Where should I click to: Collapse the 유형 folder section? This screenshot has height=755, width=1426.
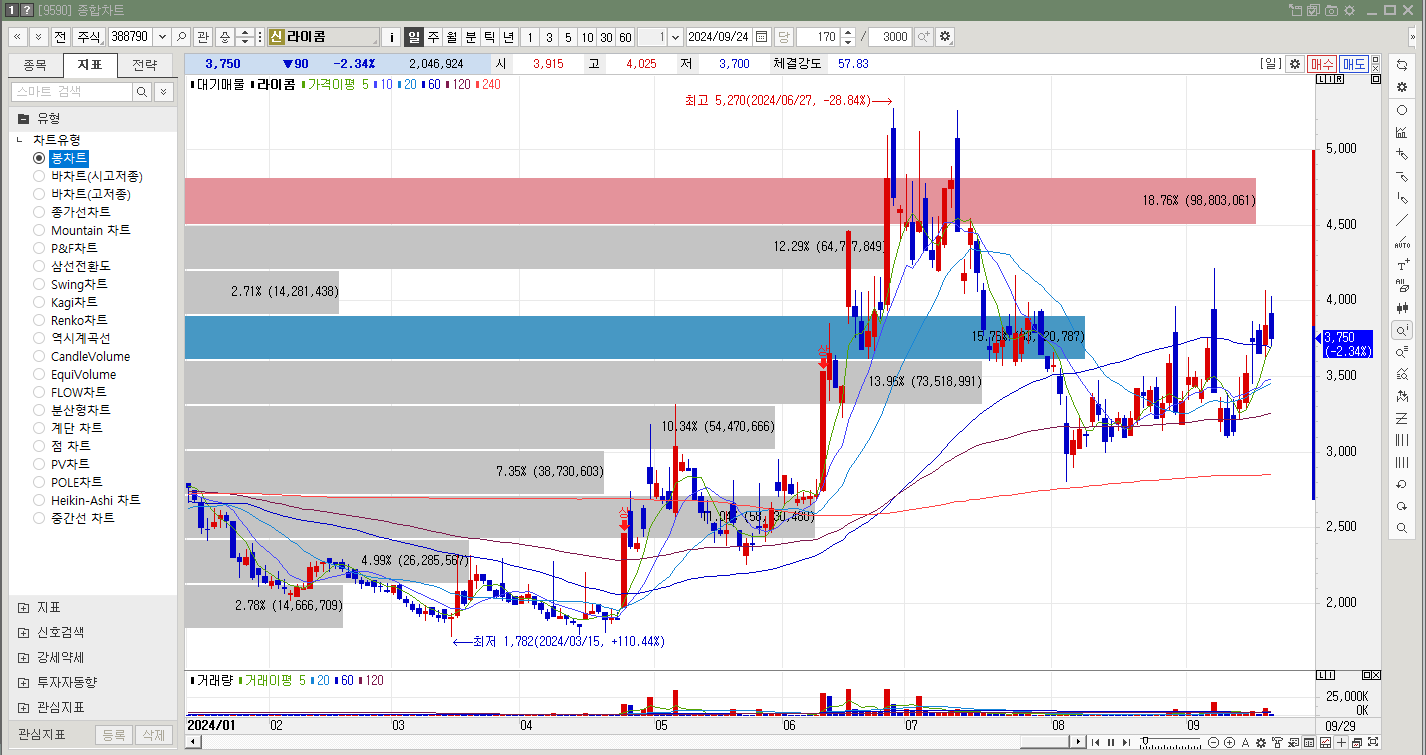pos(23,118)
